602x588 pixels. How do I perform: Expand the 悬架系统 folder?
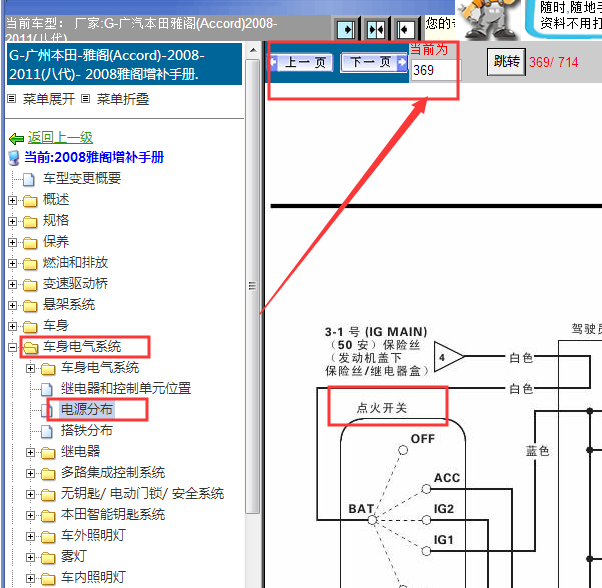tap(12, 306)
